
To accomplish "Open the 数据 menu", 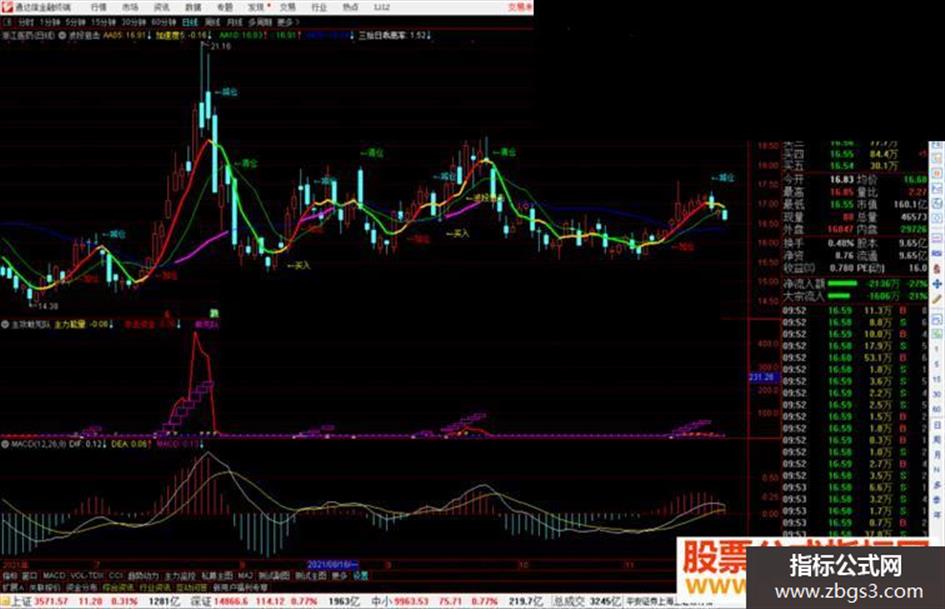I will click(193, 7).
